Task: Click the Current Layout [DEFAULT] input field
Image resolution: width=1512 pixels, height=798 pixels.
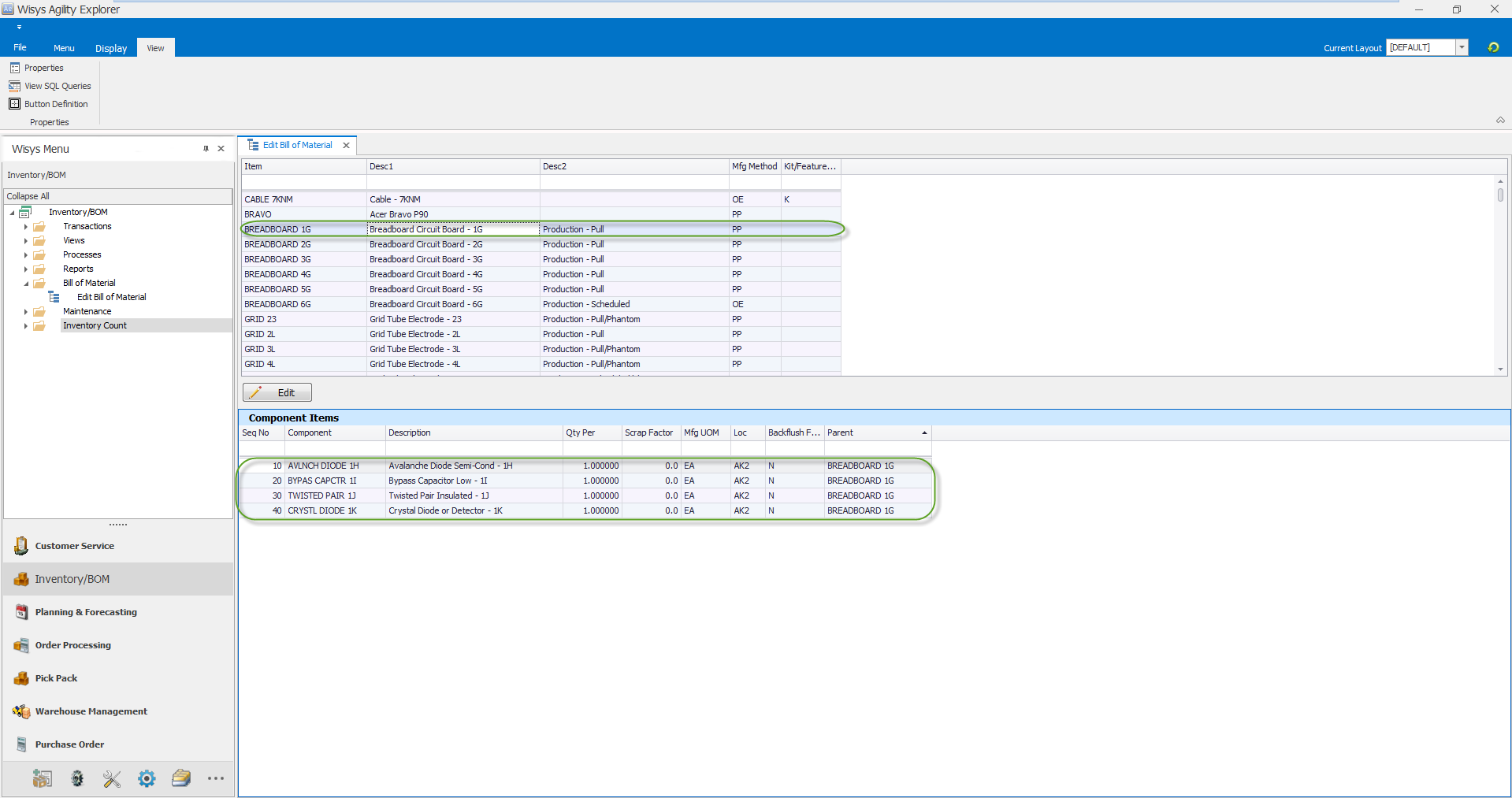Action: pyautogui.click(x=1421, y=47)
